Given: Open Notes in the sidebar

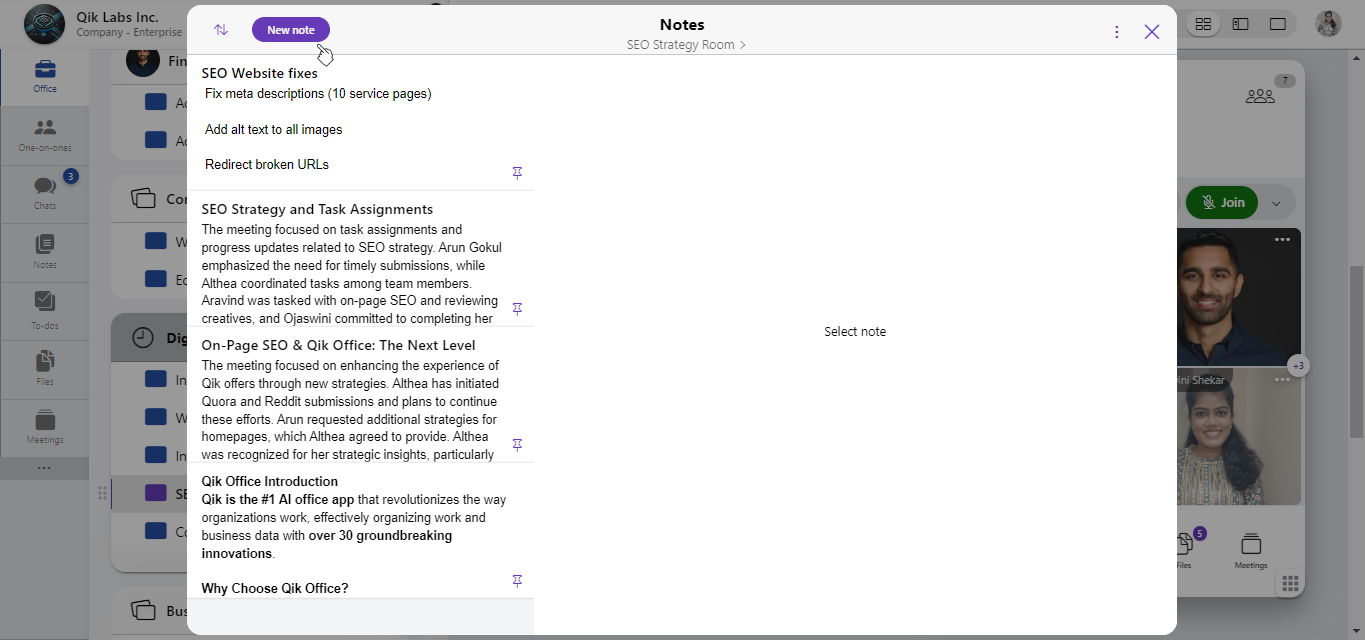Looking at the screenshot, I should pyautogui.click(x=45, y=253).
